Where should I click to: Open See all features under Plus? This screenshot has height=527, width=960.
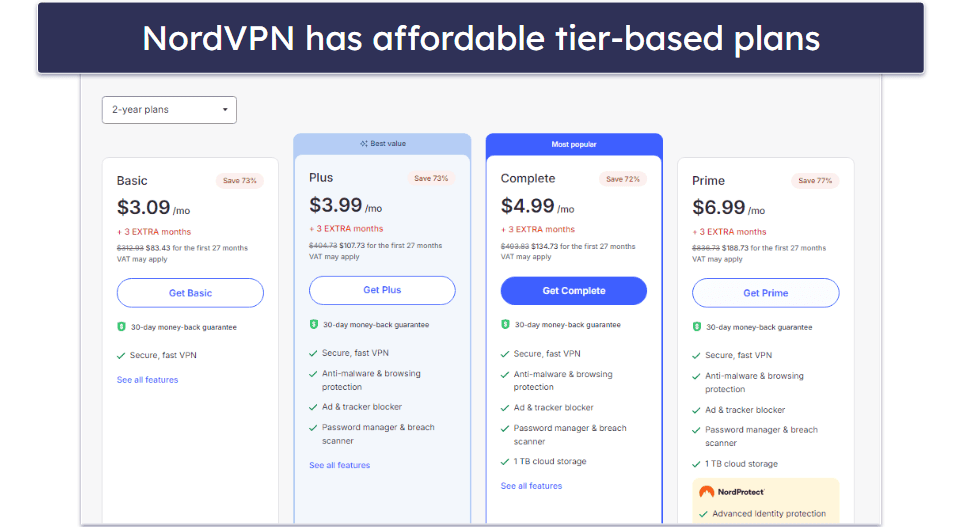pyautogui.click(x=340, y=465)
